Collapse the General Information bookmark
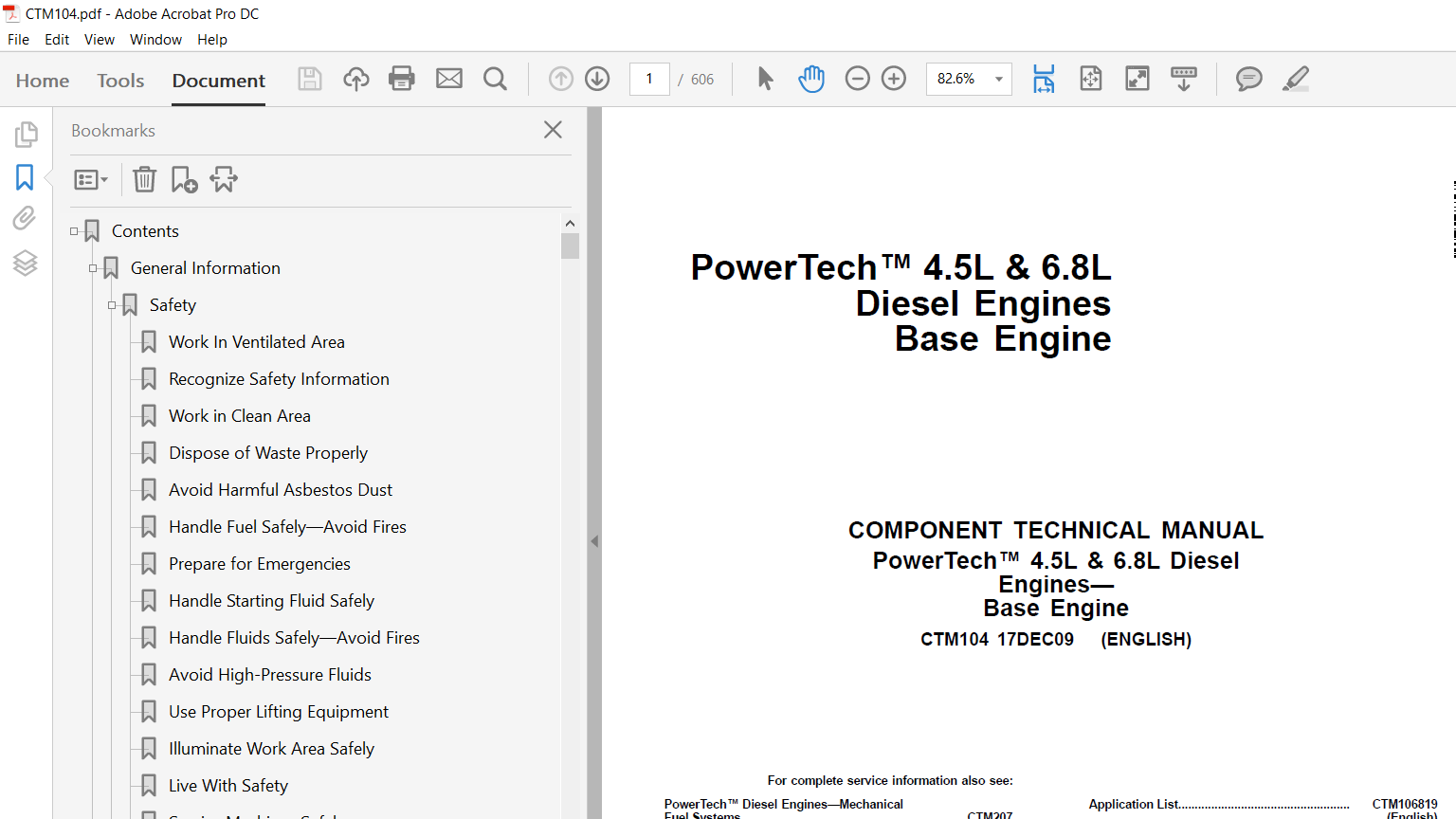1456x819 pixels. pyautogui.click(x=93, y=268)
